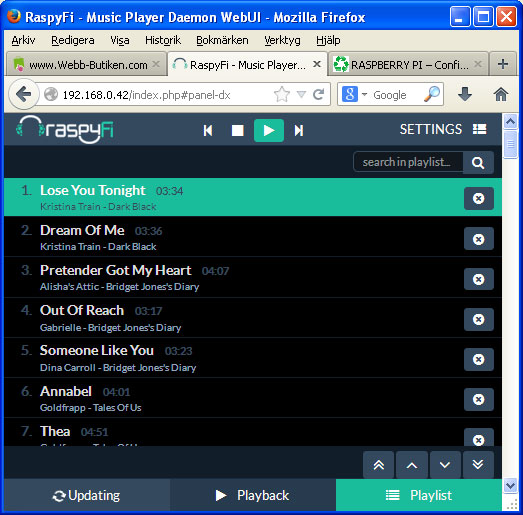Click the search magnifier button in playlist
This screenshot has height=515, width=523.
(x=478, y=162)
